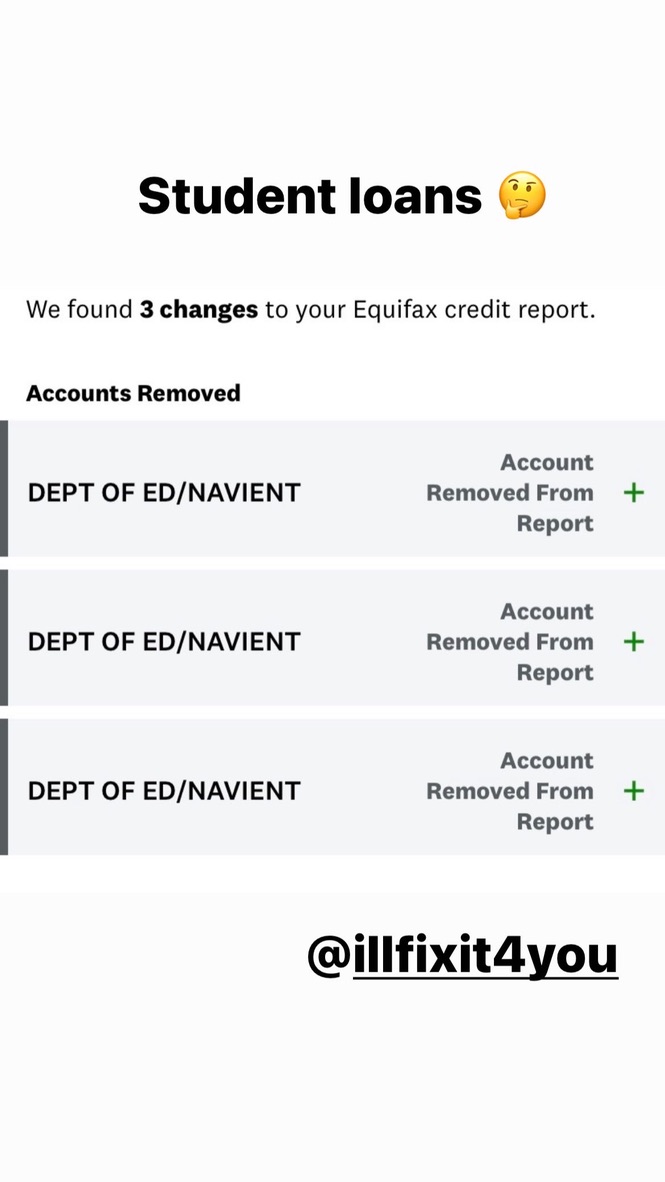Open the second DEPT OF ED/NAVIENT account name

(x=164, y=642)
